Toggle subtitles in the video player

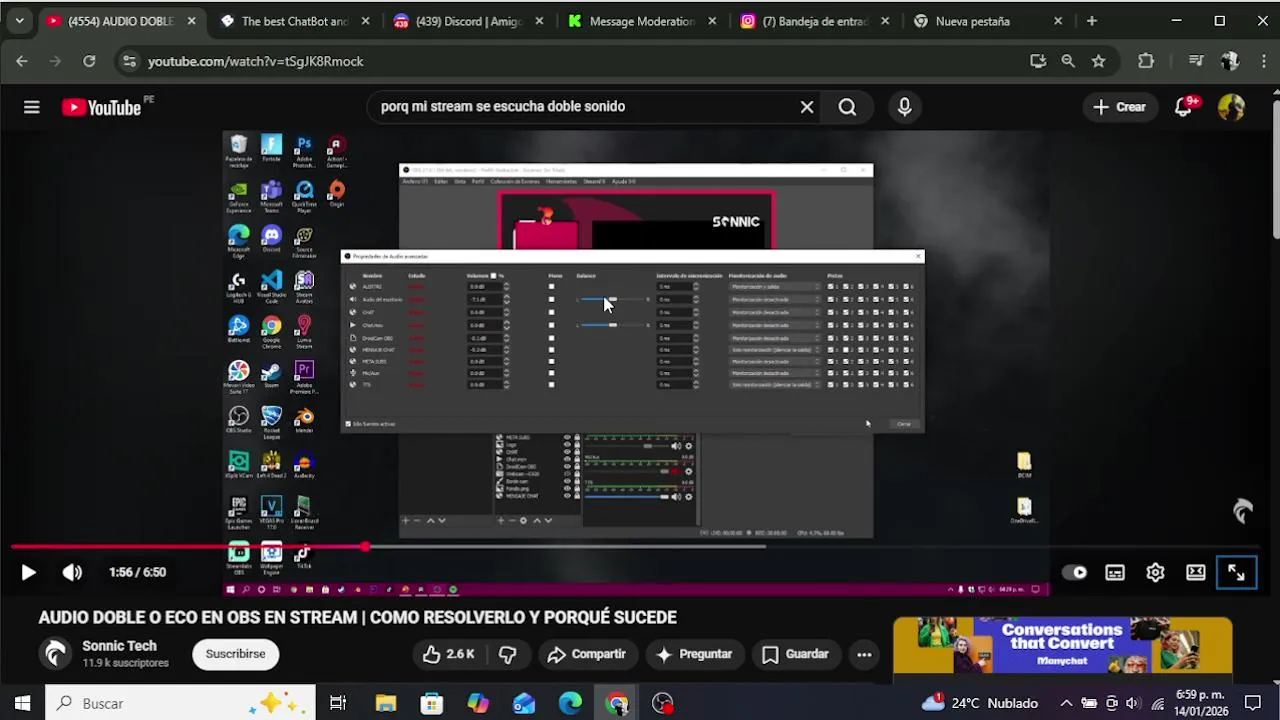click(1115, 572)
